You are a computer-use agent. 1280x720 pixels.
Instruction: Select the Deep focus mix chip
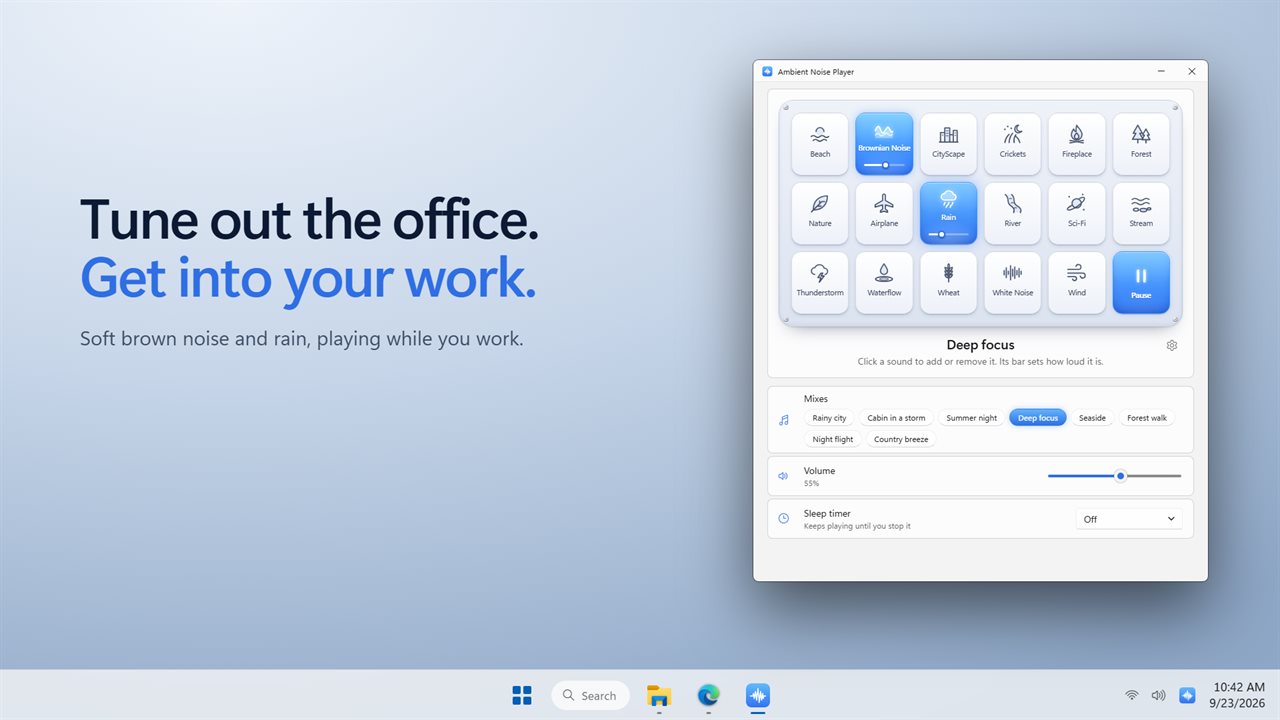[1038, 418]
